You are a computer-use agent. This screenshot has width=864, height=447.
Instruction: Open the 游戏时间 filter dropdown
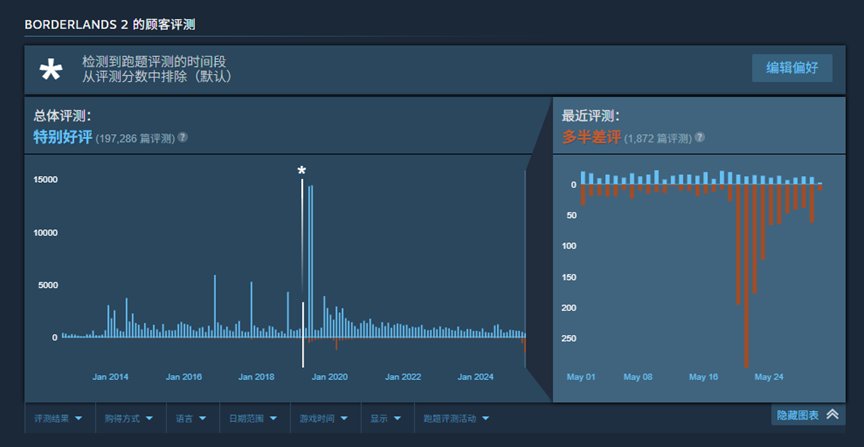[x=323, y=418]
